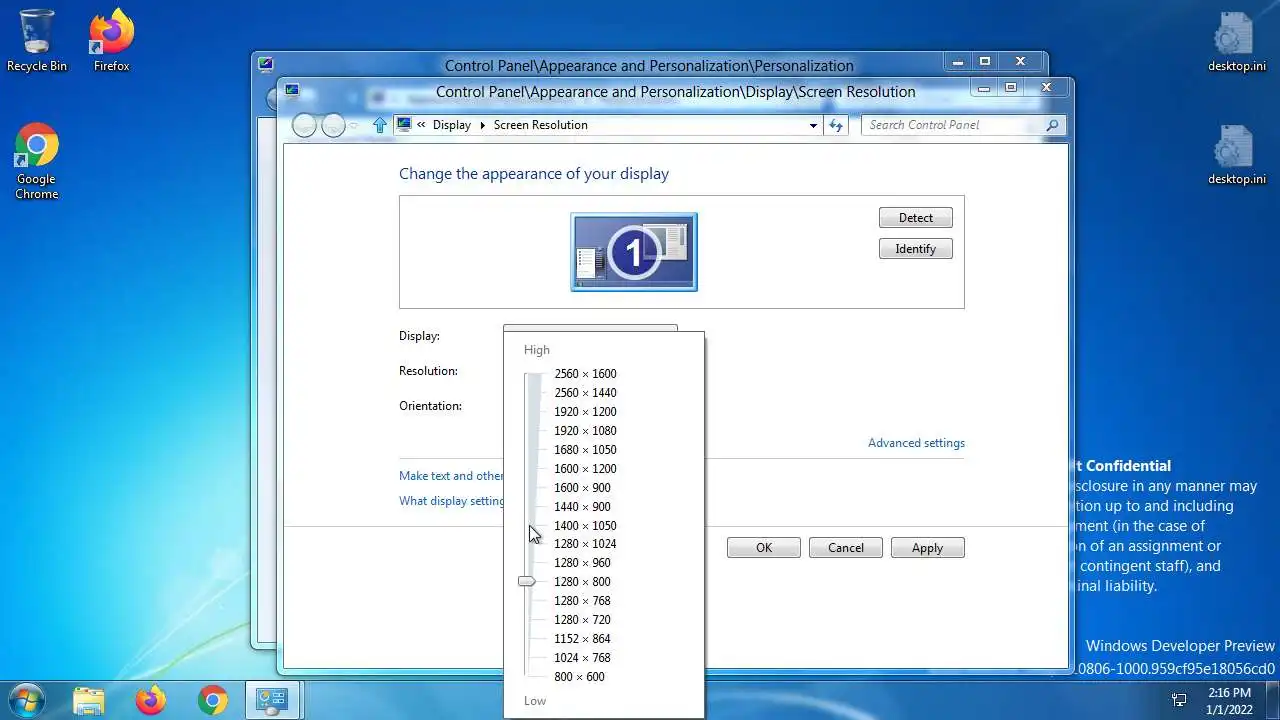The image size is (1280, 720).
Task: Launch Firefox from the taskbar
Action: click(x=151, y=700)
